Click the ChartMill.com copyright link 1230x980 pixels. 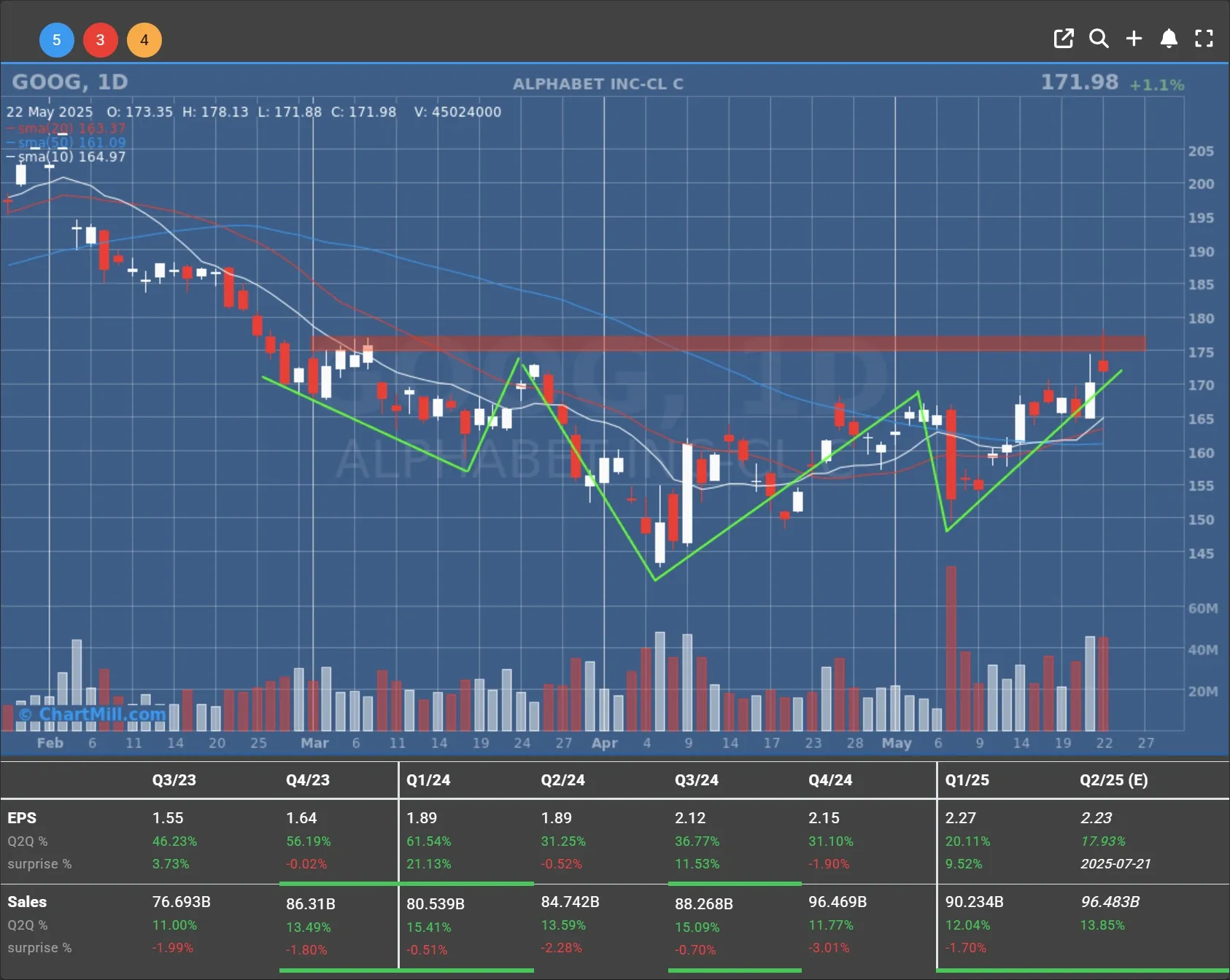(92, 714)
